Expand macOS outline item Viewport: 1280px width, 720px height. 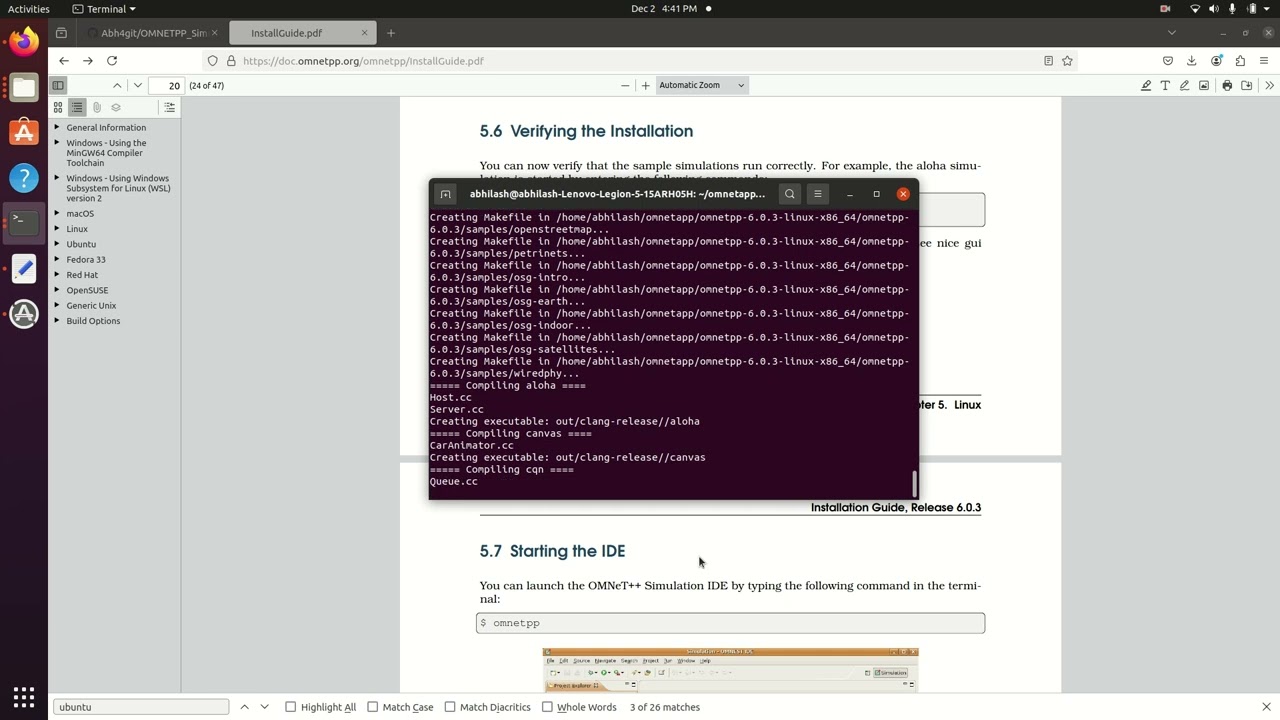point(57,213)
